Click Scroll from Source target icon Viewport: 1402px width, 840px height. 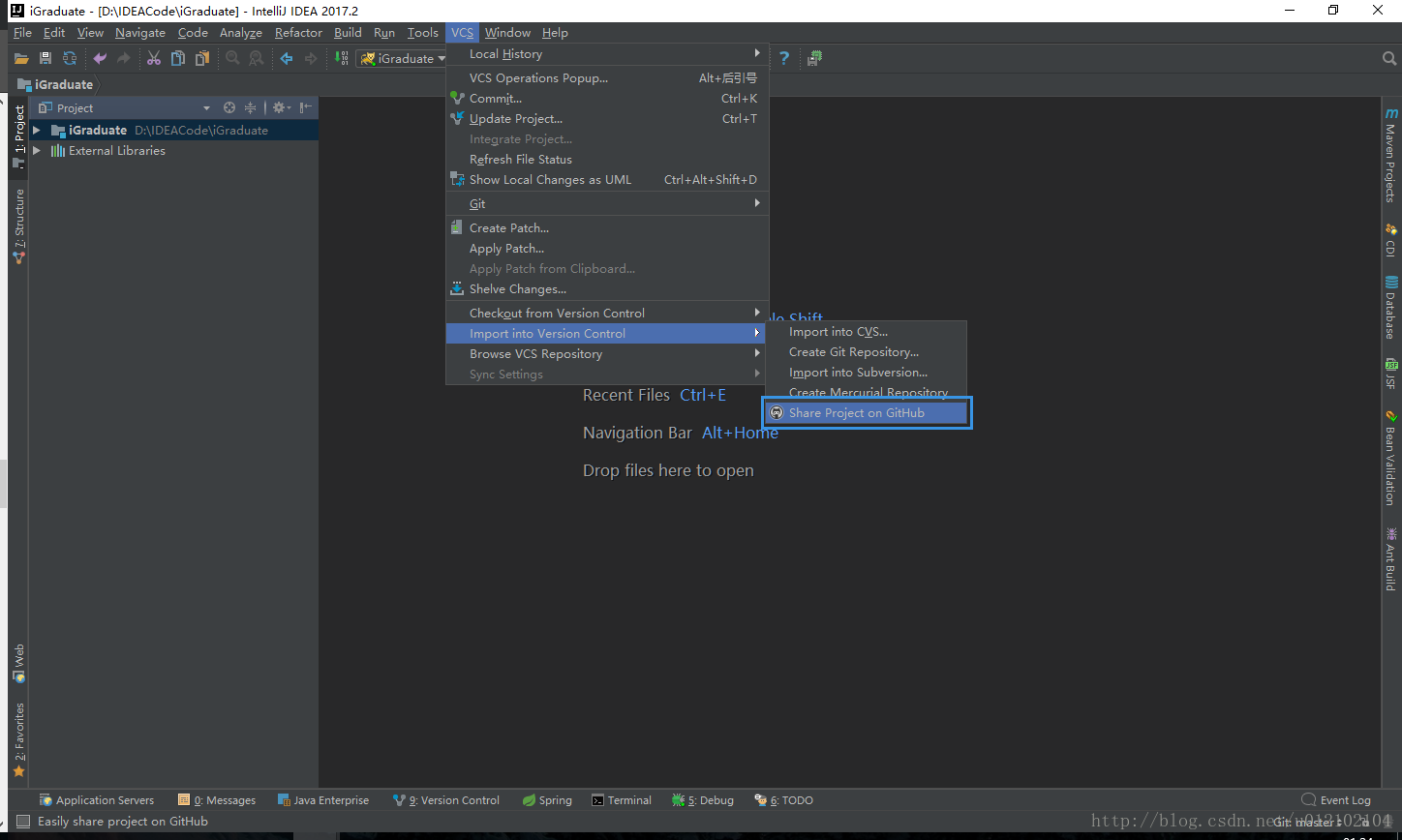click(229, 107)
